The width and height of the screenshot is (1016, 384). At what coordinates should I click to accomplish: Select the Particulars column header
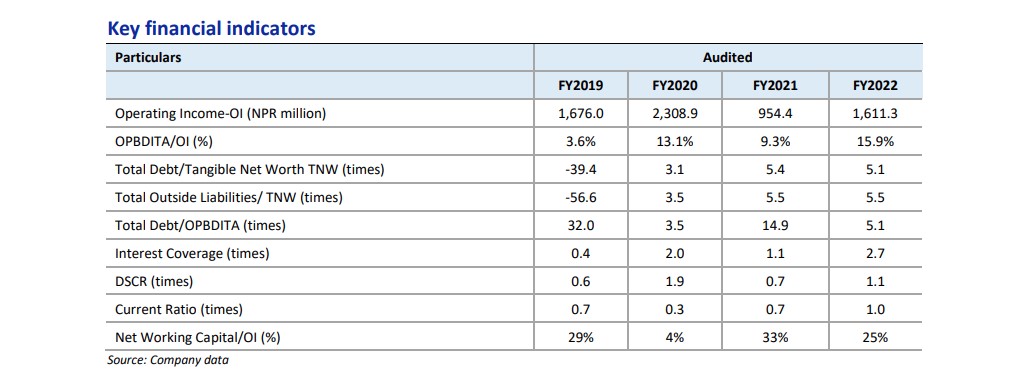coord(148,58)
